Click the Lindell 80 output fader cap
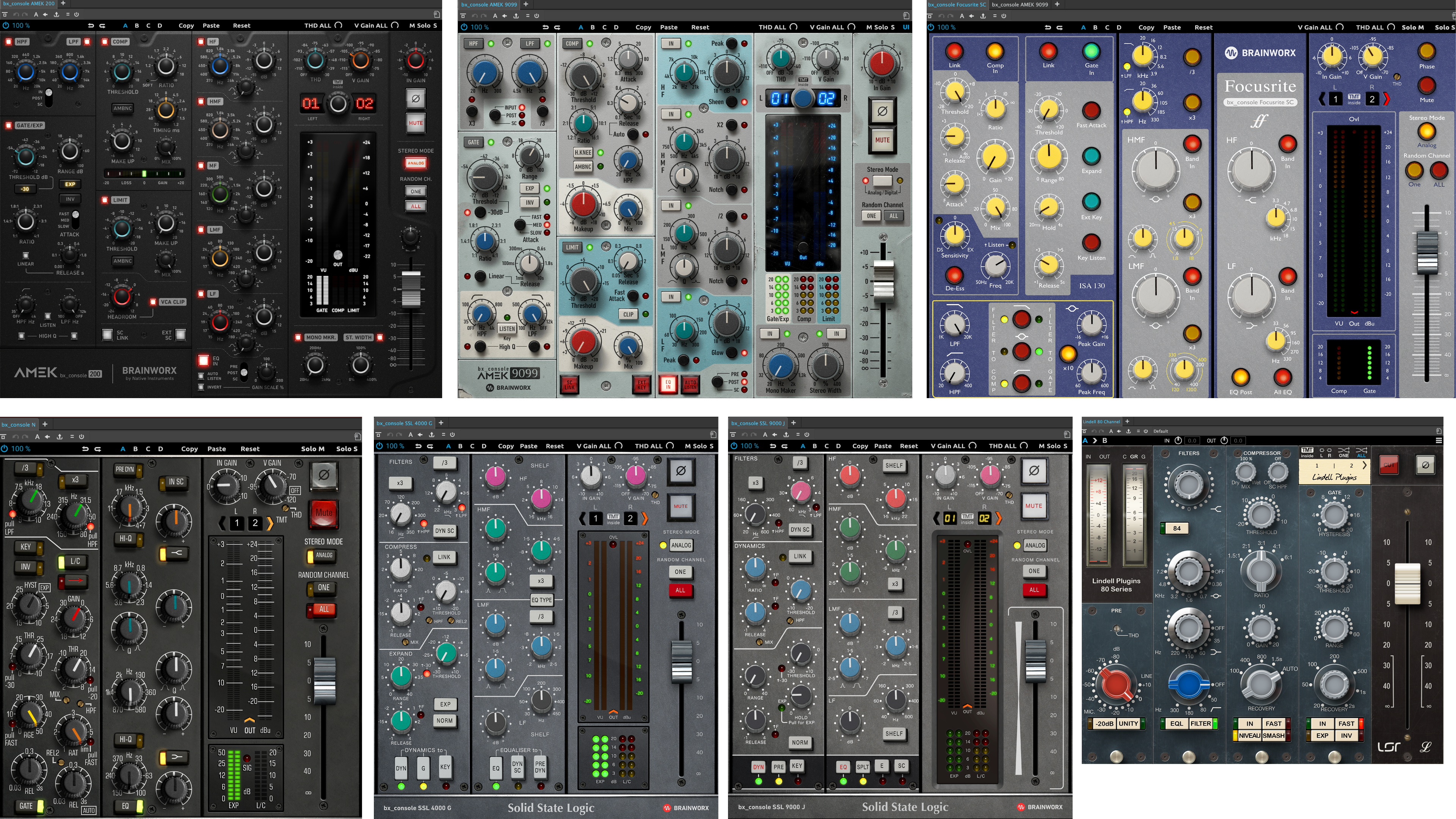 click(1407, 583)
